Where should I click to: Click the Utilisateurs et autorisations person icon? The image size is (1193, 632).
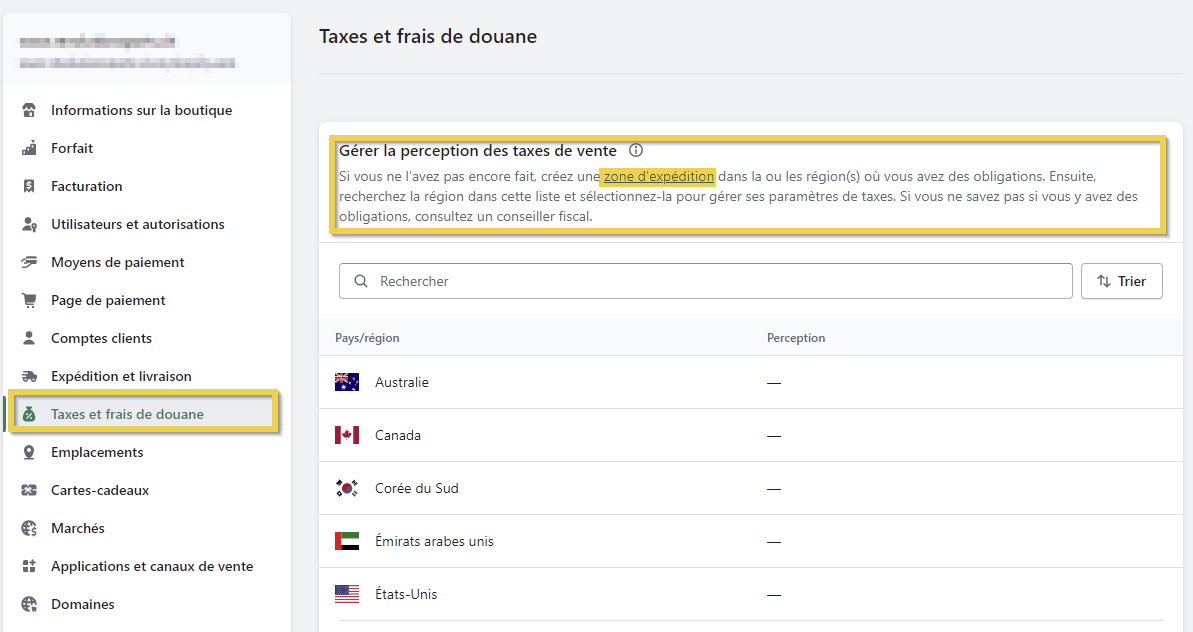(29, 225)
